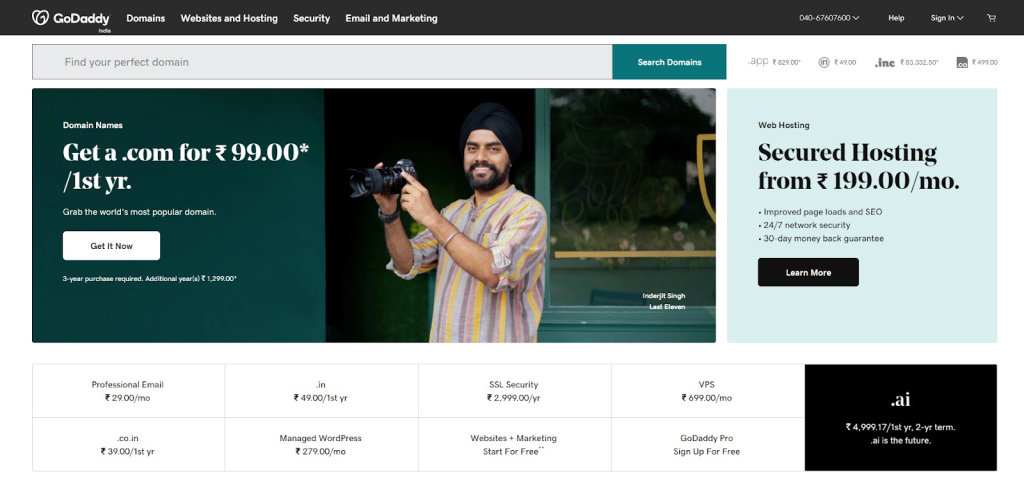Open the GoDaddy Pro Sign Up tile
This screenshot has width=1024, height=498.
click(708, 444)
